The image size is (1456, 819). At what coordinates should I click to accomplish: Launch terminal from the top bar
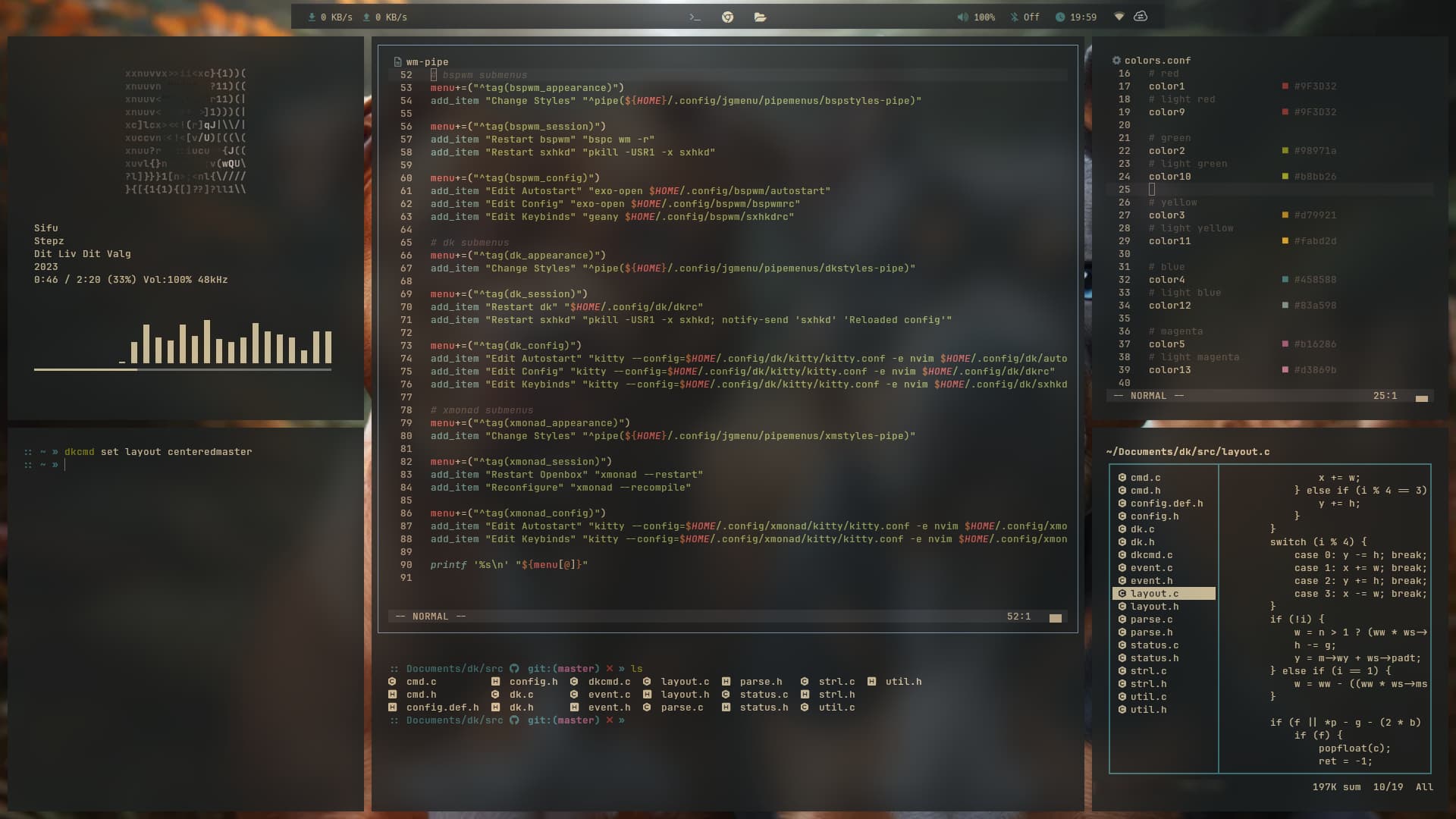tap(695, 17)
